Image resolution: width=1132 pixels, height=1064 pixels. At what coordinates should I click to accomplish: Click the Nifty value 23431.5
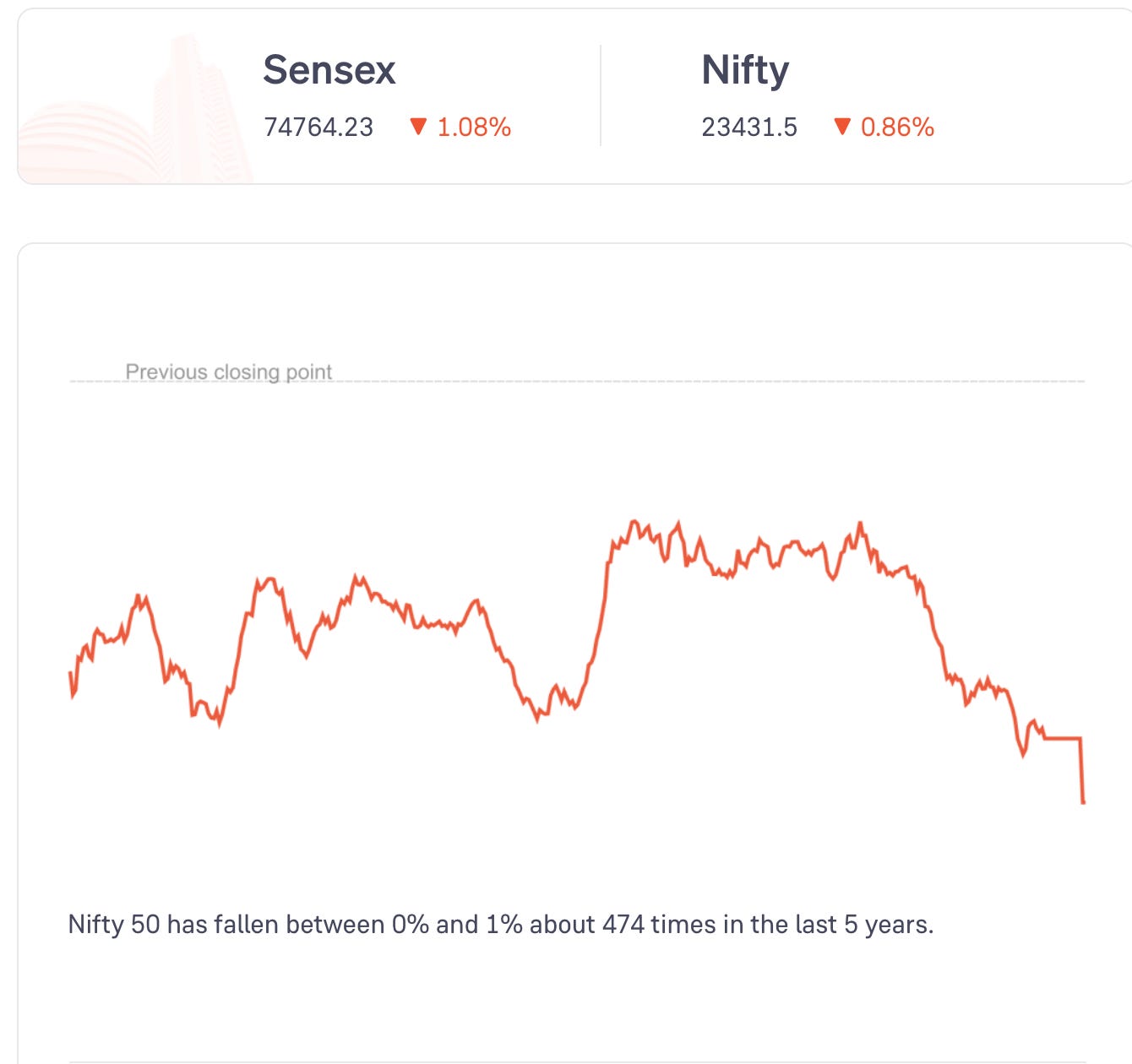click(x=749, y=128)
